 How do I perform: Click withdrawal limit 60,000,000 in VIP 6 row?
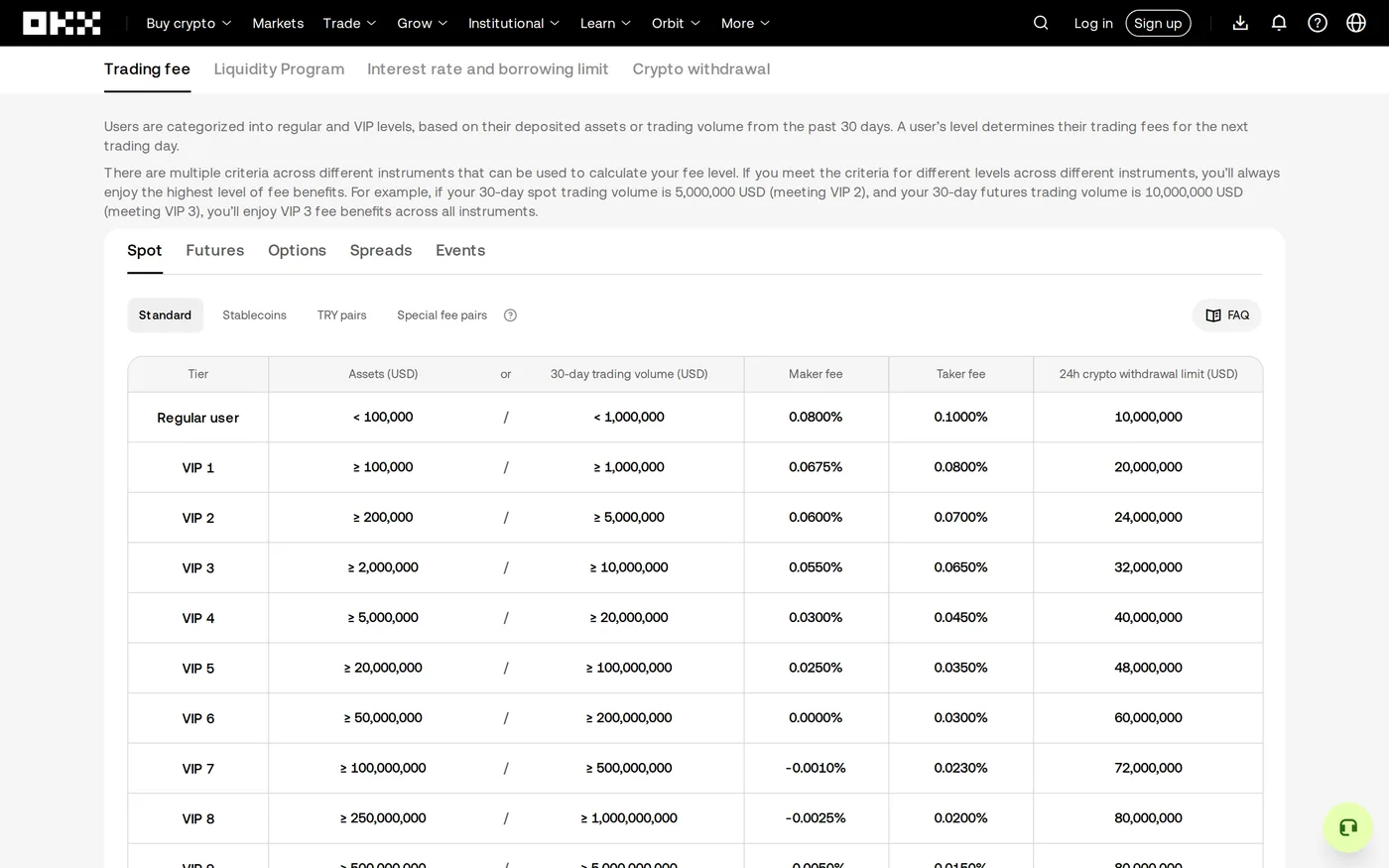coord(1148,718)
